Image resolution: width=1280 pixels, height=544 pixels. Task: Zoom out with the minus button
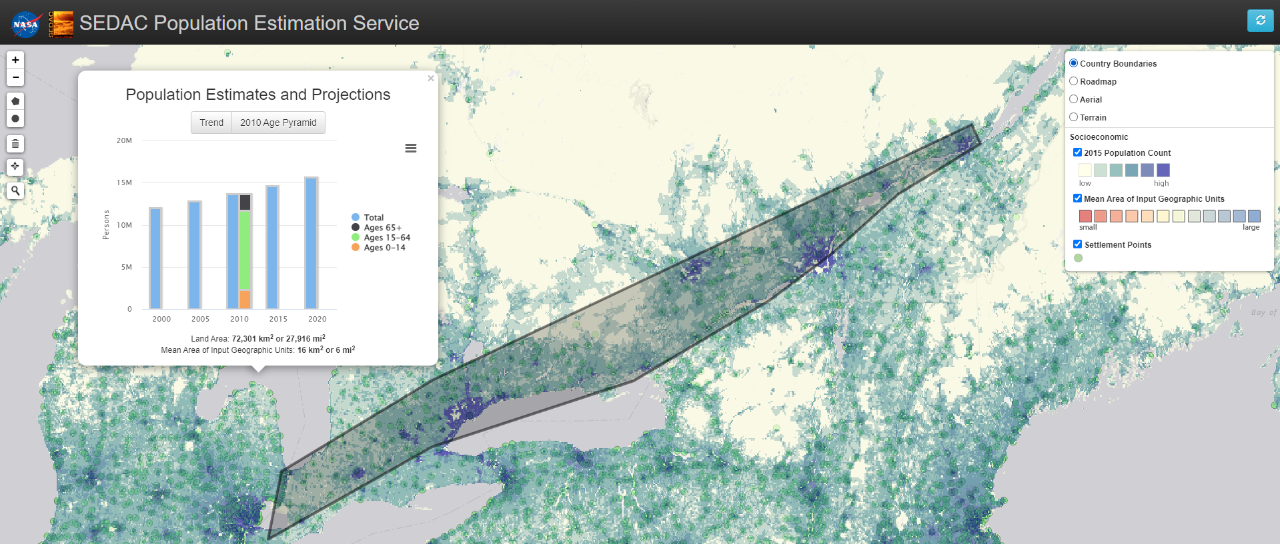click(x=15, y=77)
